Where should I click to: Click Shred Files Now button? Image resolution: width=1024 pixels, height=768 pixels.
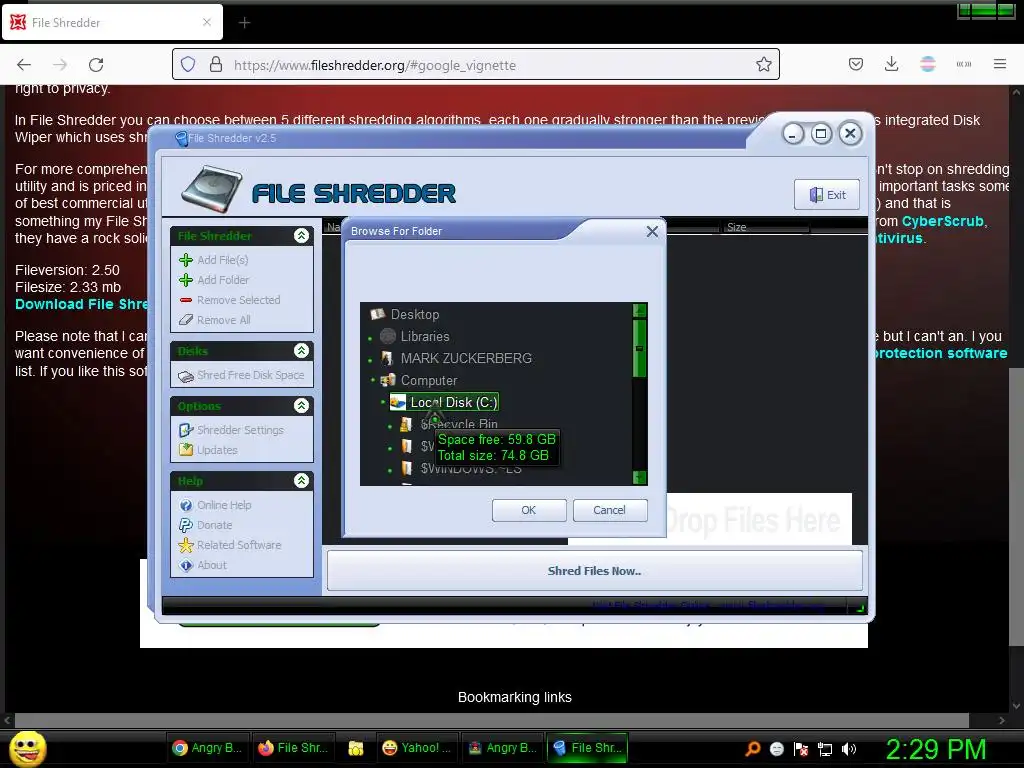[x=594, y=571]
